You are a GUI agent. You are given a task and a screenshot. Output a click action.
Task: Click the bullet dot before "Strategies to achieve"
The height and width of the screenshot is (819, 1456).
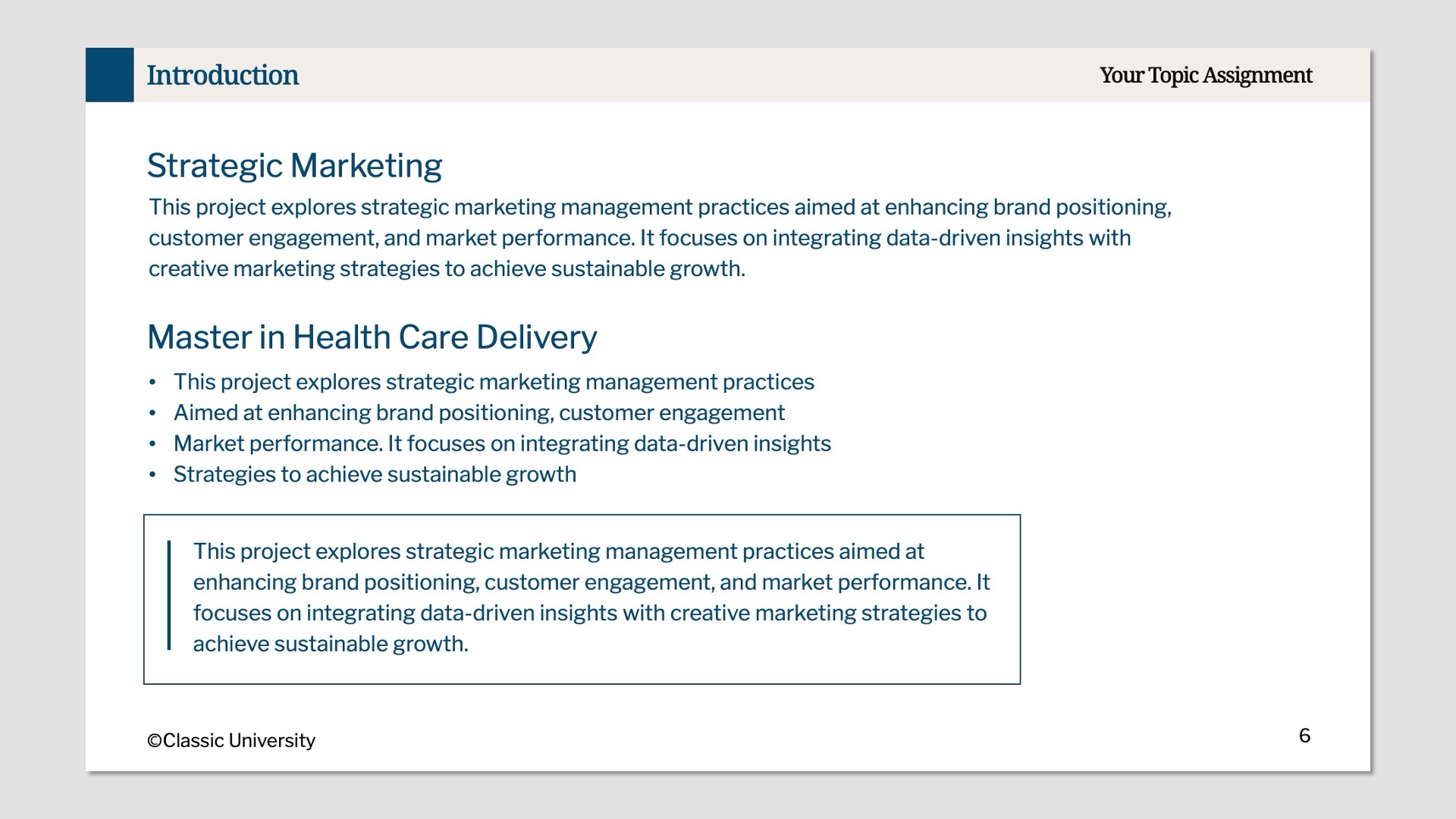pyautogui.click(x=152, y=475)
